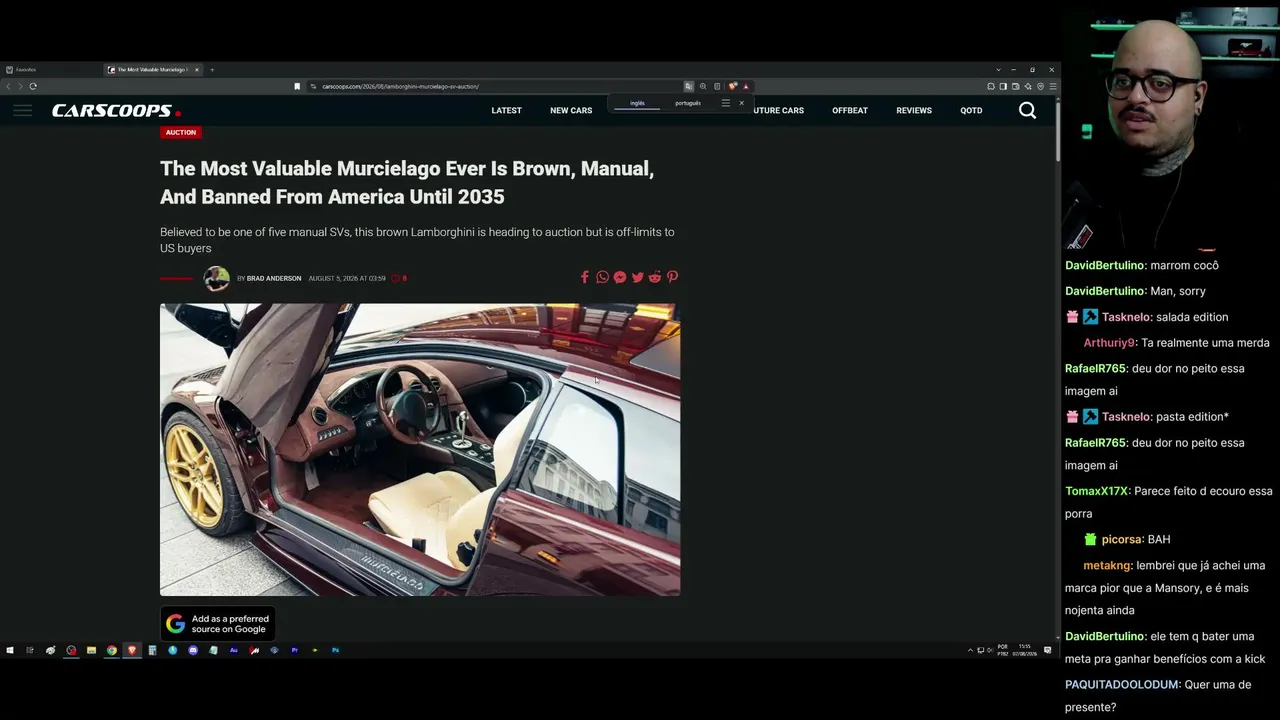Share the article on Facebook

(585, 277)
